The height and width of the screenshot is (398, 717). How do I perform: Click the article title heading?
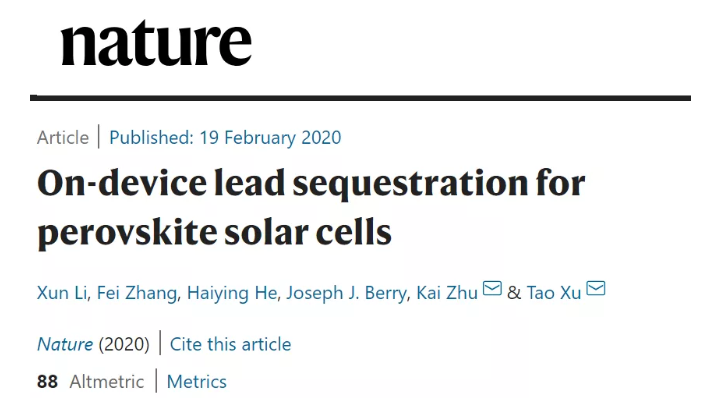(311, 208)
